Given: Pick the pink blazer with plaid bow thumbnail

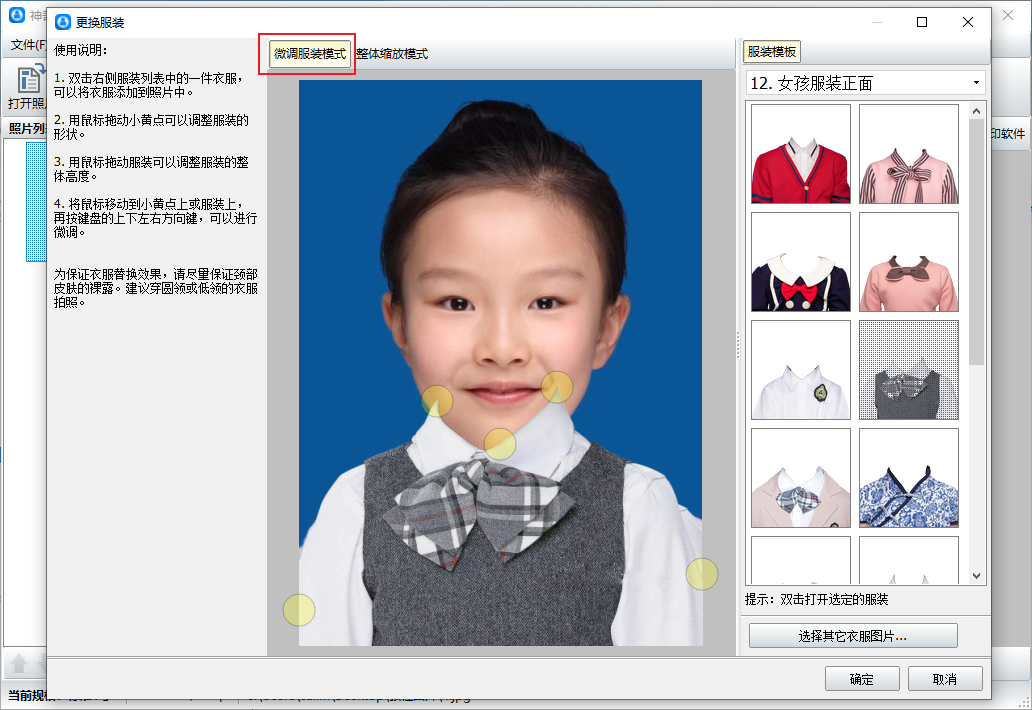Looking at the screenshot, I should pyautogui.click(x=800, y=478).
